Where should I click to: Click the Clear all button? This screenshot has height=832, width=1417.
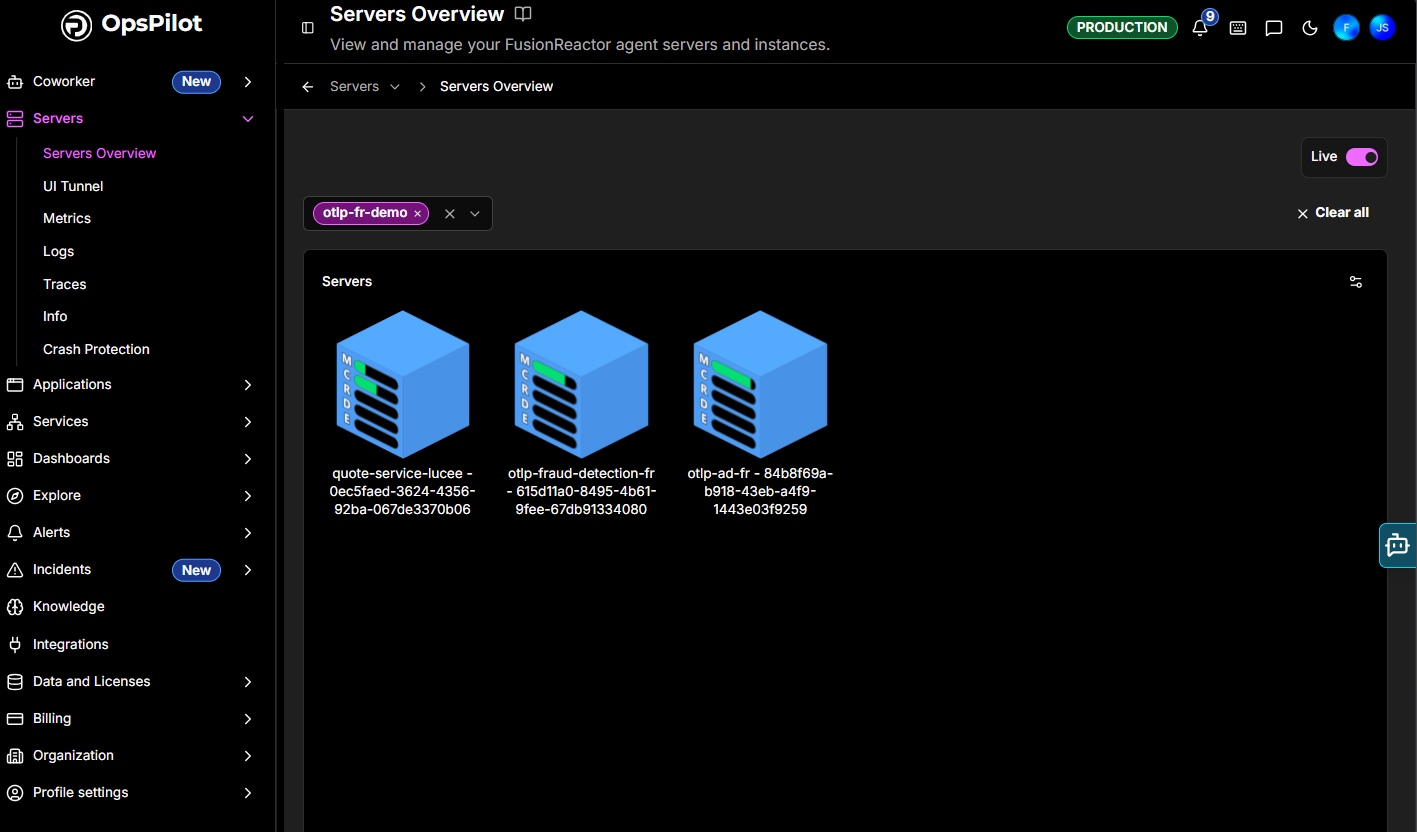1333,213
